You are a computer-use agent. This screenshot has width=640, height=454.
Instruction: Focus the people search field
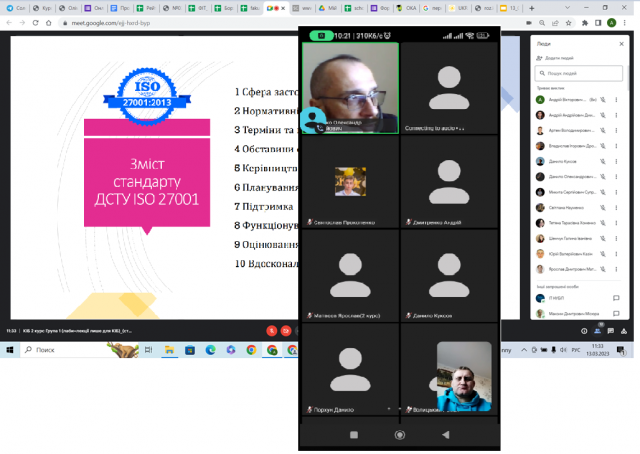pos(579,73)
